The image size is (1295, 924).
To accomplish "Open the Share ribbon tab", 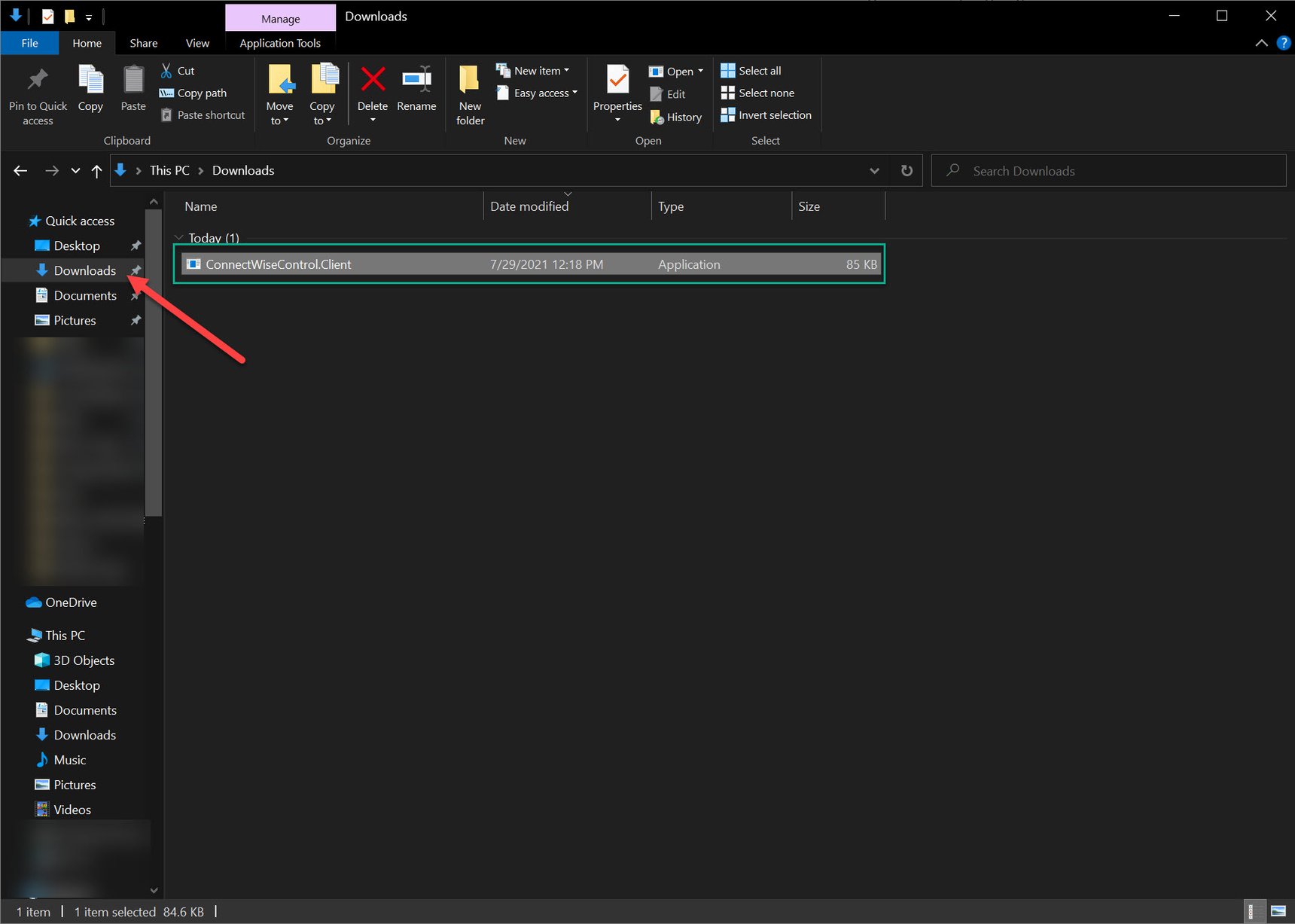I will tap(142, 43).
